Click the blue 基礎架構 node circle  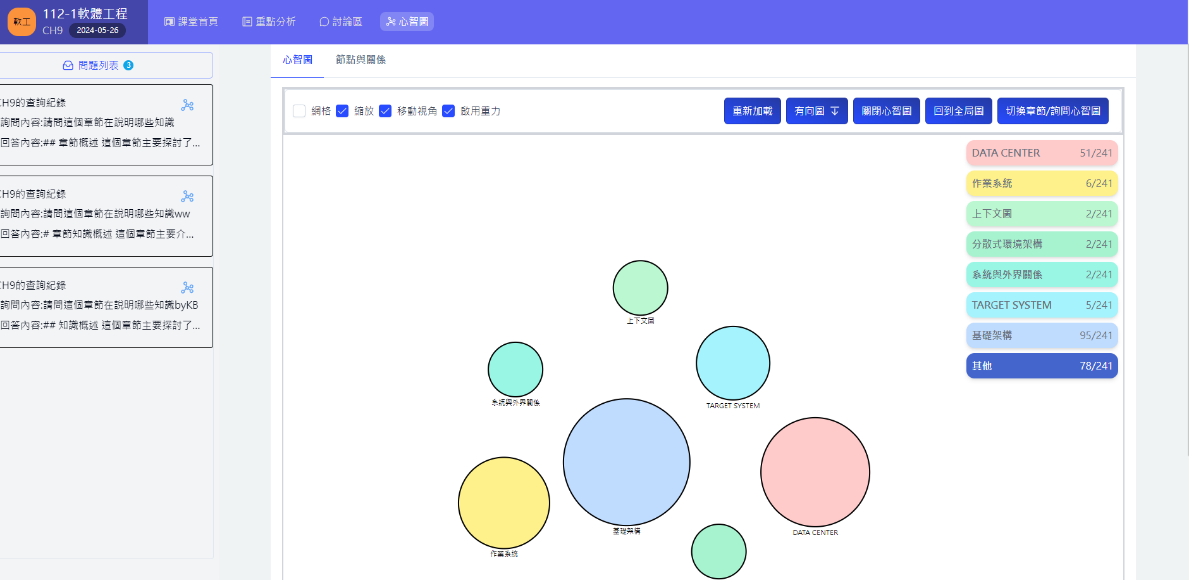pyautogui.click(x=626, y=462)
